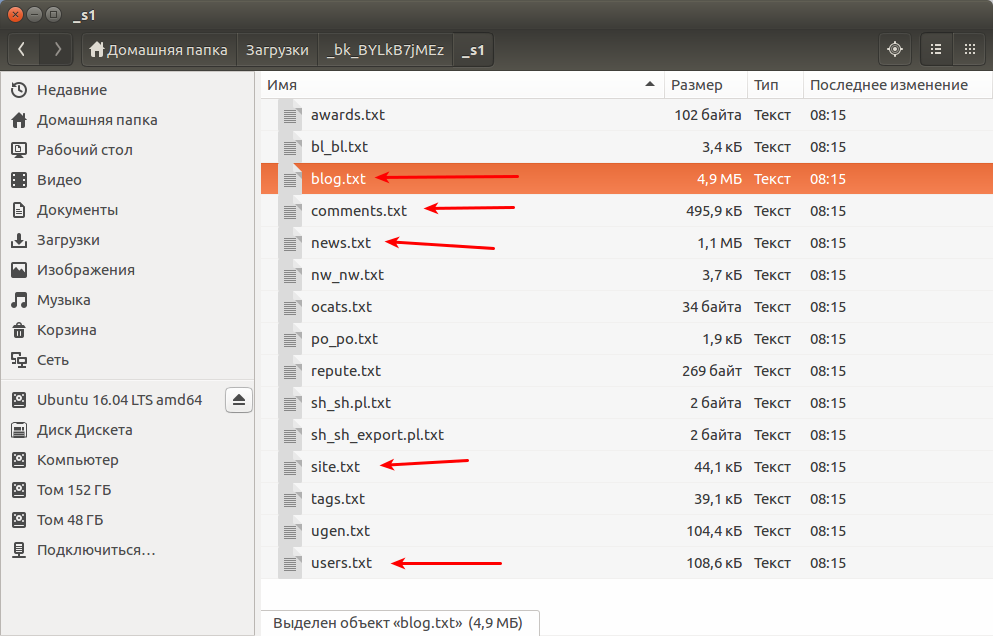Sort files by the Размер column

[x=696, y=85]
